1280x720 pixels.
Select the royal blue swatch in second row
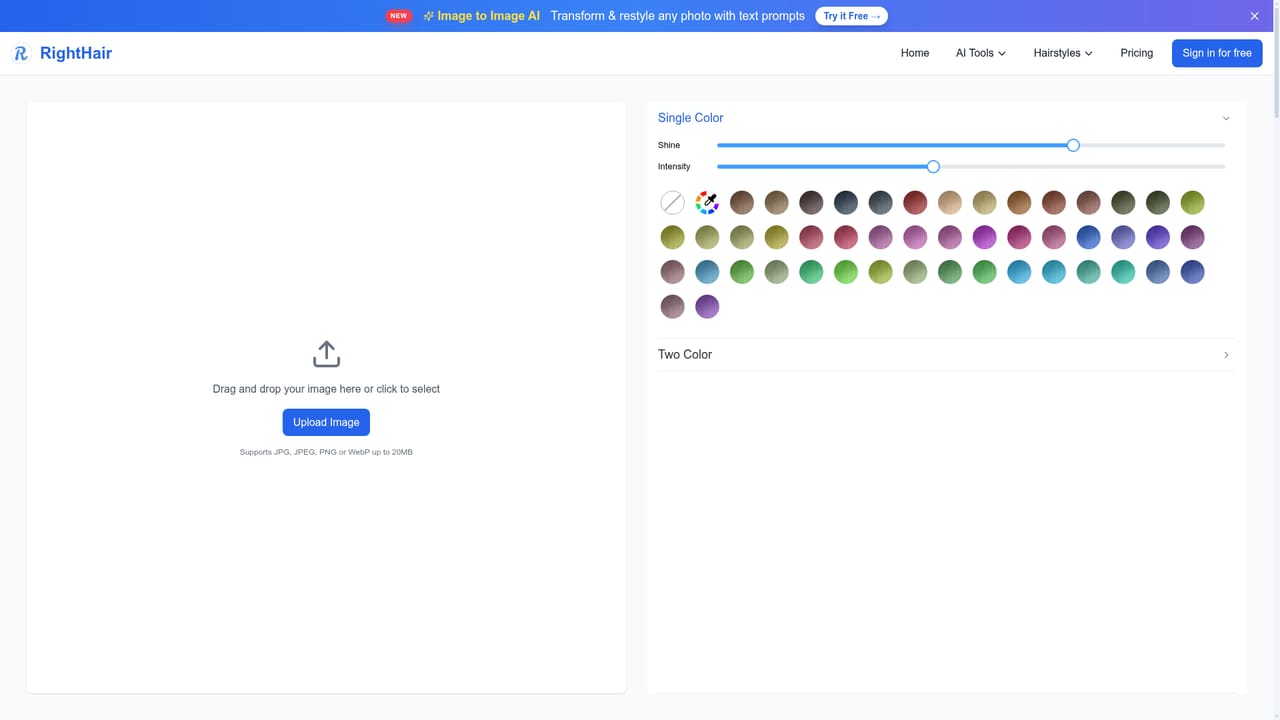[x=1088, y=237]
